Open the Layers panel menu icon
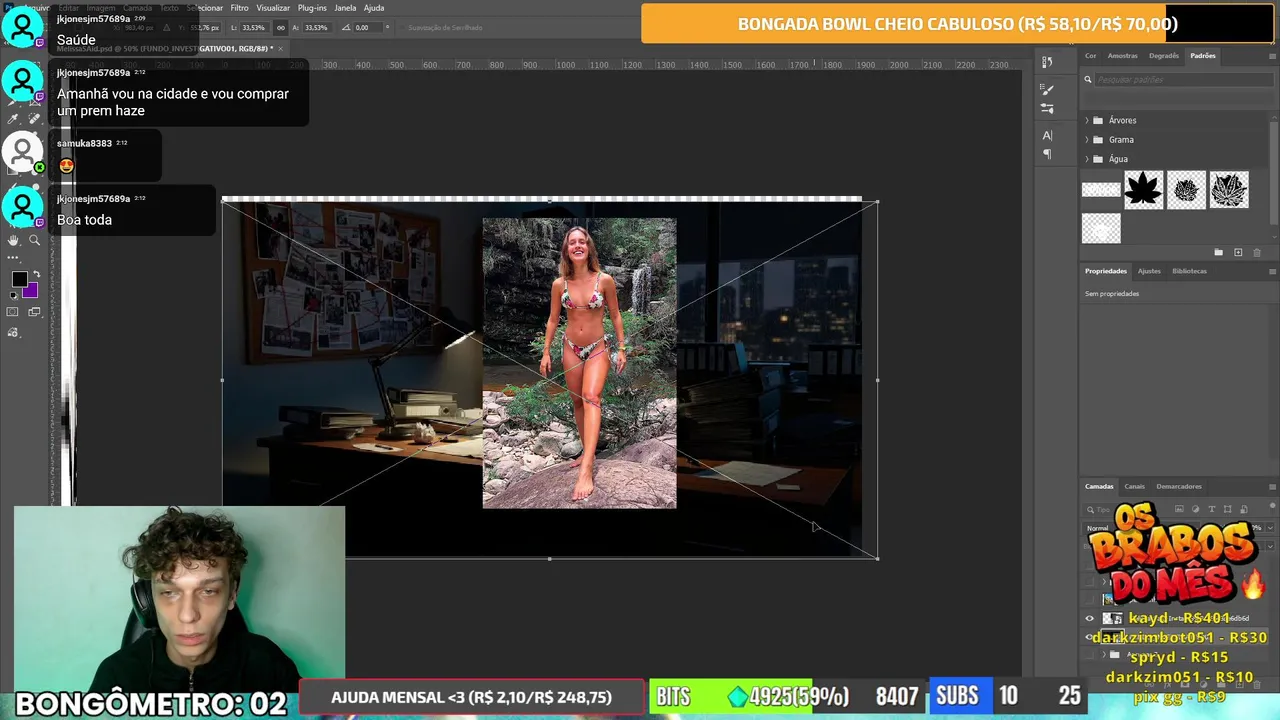This screenshot has width=1280, height=720. (x=1272, y=486)
